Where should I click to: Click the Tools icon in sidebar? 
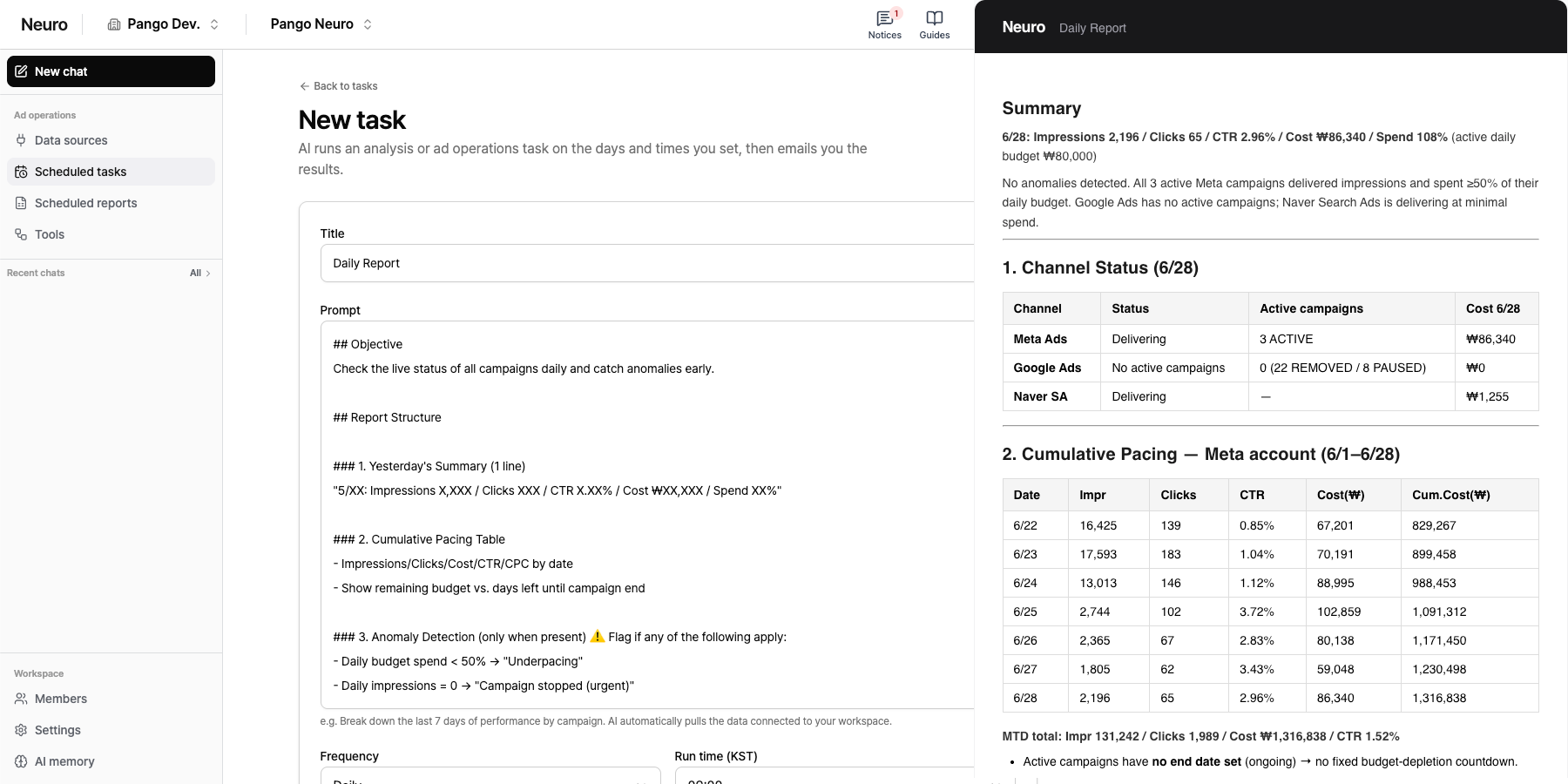click(x=21, y=234)
